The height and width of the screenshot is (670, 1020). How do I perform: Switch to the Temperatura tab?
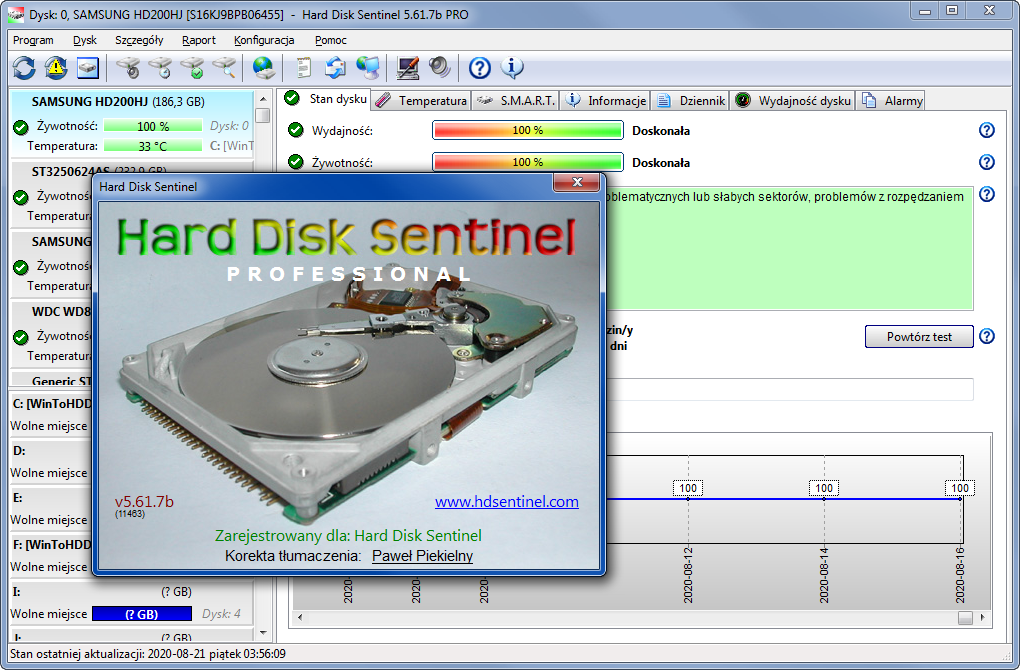pyautogui.click(x=422, y=100)
